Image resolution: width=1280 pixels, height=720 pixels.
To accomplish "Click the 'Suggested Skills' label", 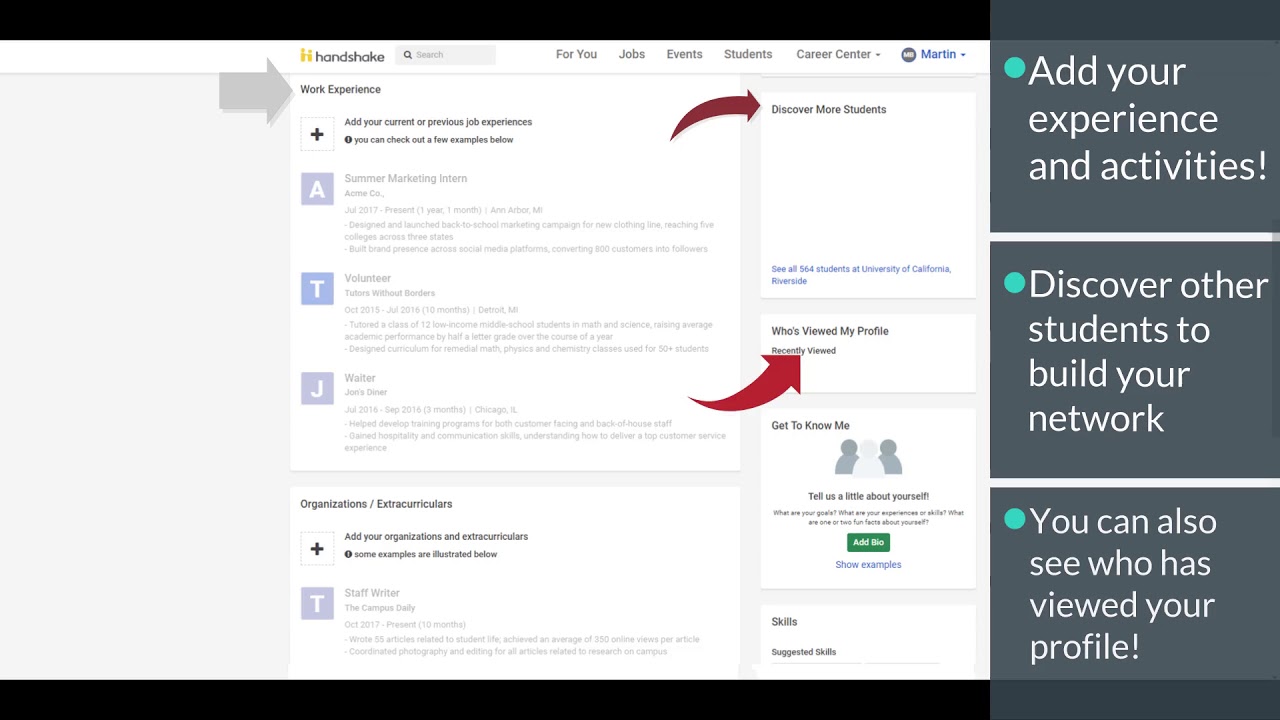I will tap(804, 652).
